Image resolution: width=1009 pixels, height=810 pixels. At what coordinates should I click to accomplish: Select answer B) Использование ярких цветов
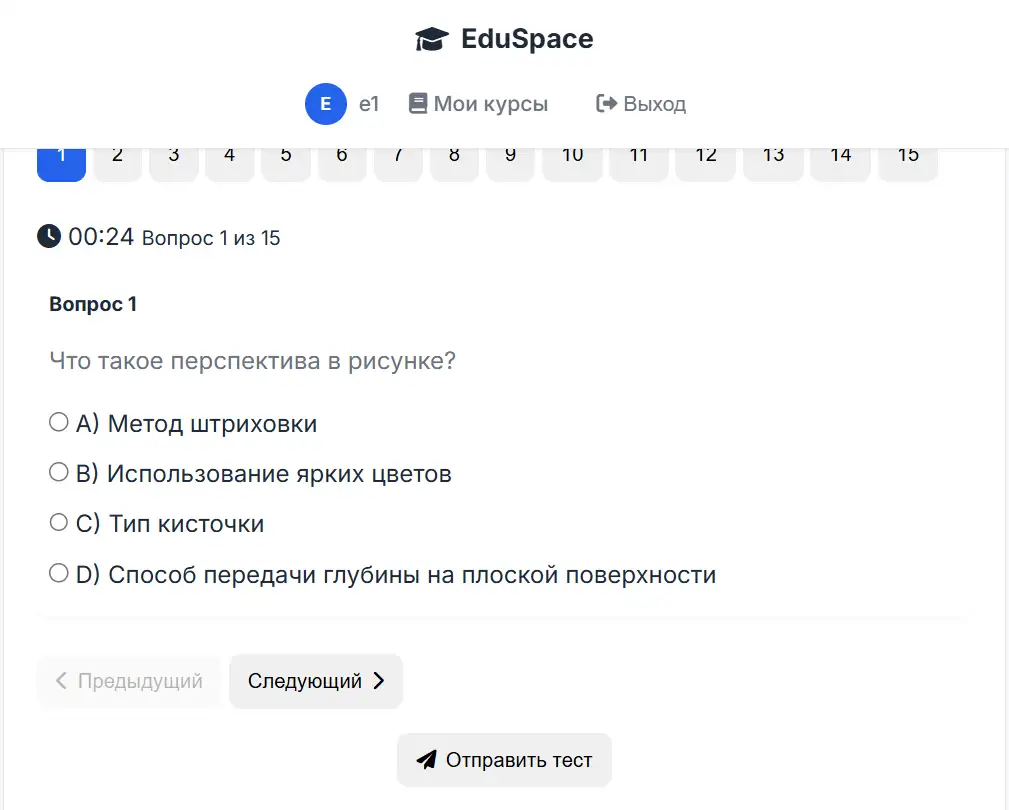click(x=59, y=471)
